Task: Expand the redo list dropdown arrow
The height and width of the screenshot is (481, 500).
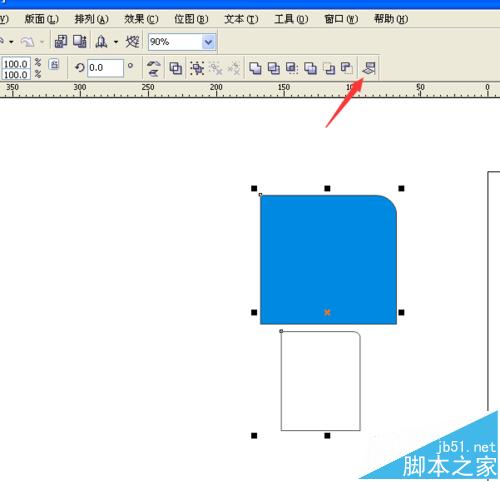Action: click(42, 42)
